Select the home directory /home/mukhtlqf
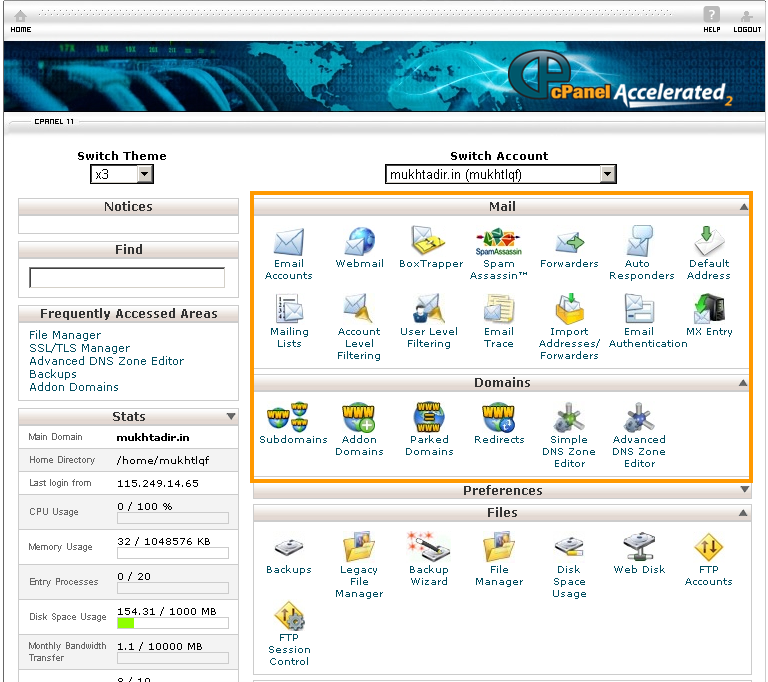The width and height of the screenshot is (768, 682). coord(163,461)
